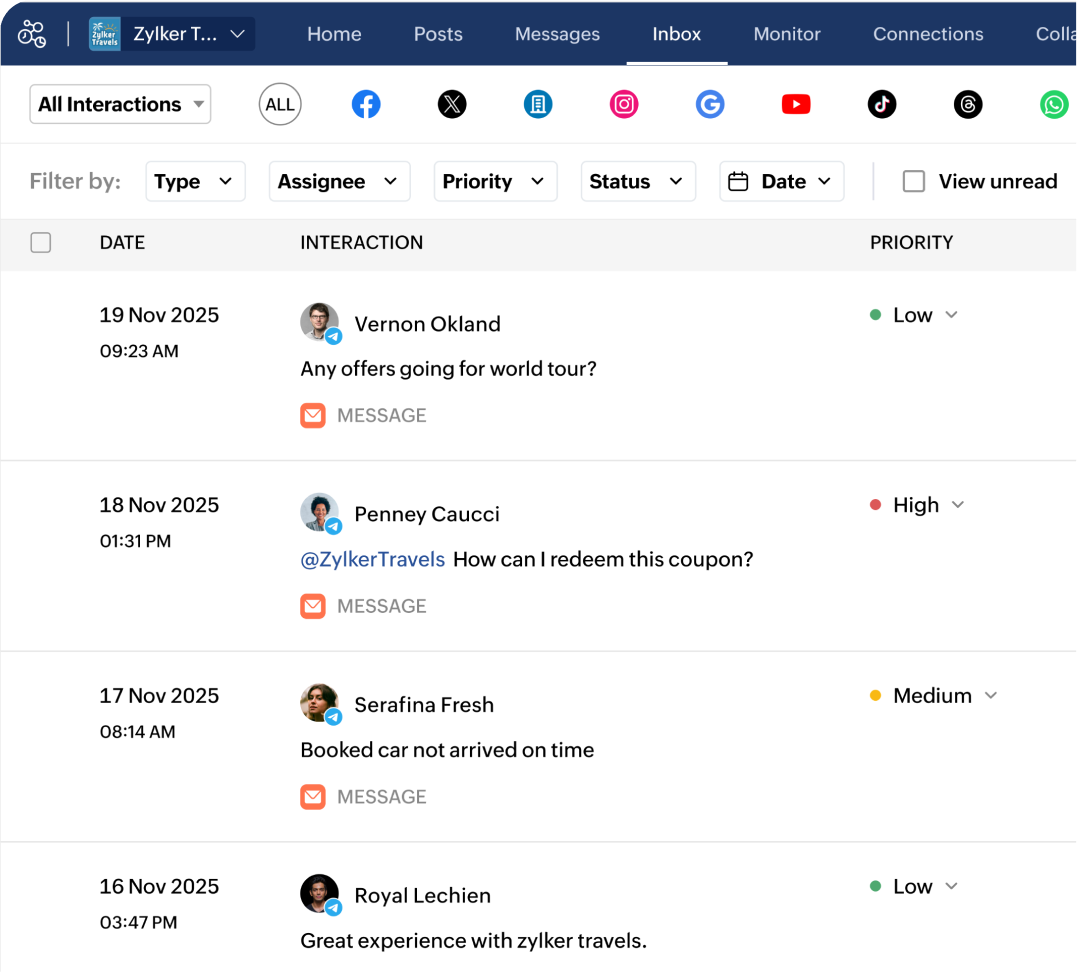The width and height of the screenshot is (1077, 972).
Task: Click the MESSAGE icon under Serafina Fresh
Action: [313, 797]
